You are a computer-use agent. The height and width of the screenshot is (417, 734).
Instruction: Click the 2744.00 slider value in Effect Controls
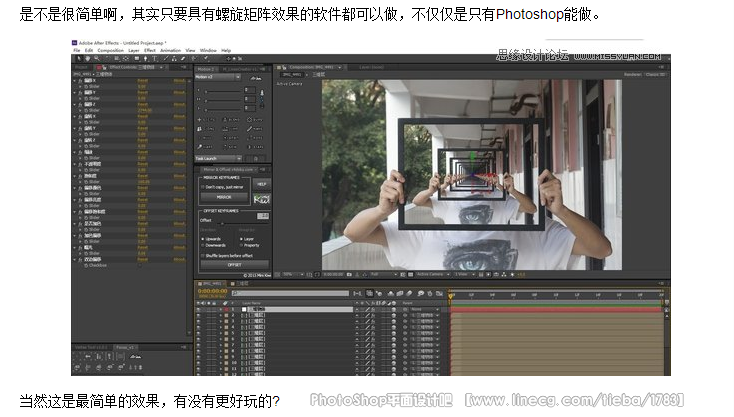[x=144, y=110]
